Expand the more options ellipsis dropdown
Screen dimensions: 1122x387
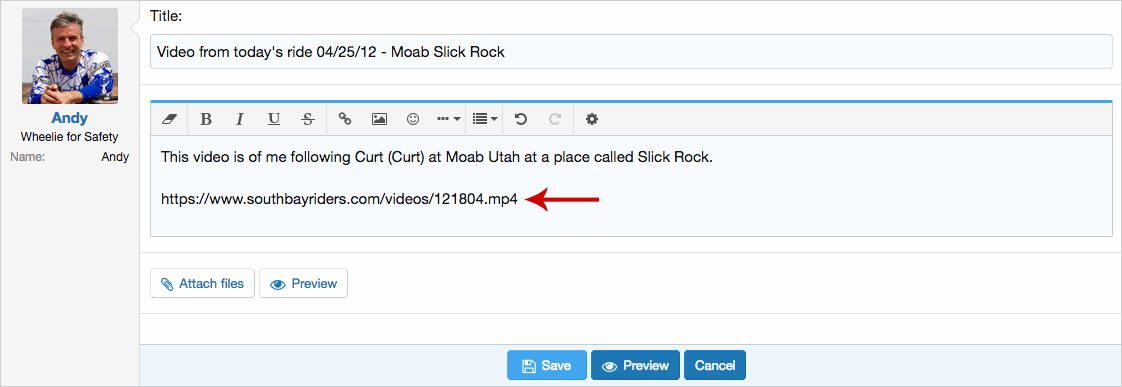448,119
